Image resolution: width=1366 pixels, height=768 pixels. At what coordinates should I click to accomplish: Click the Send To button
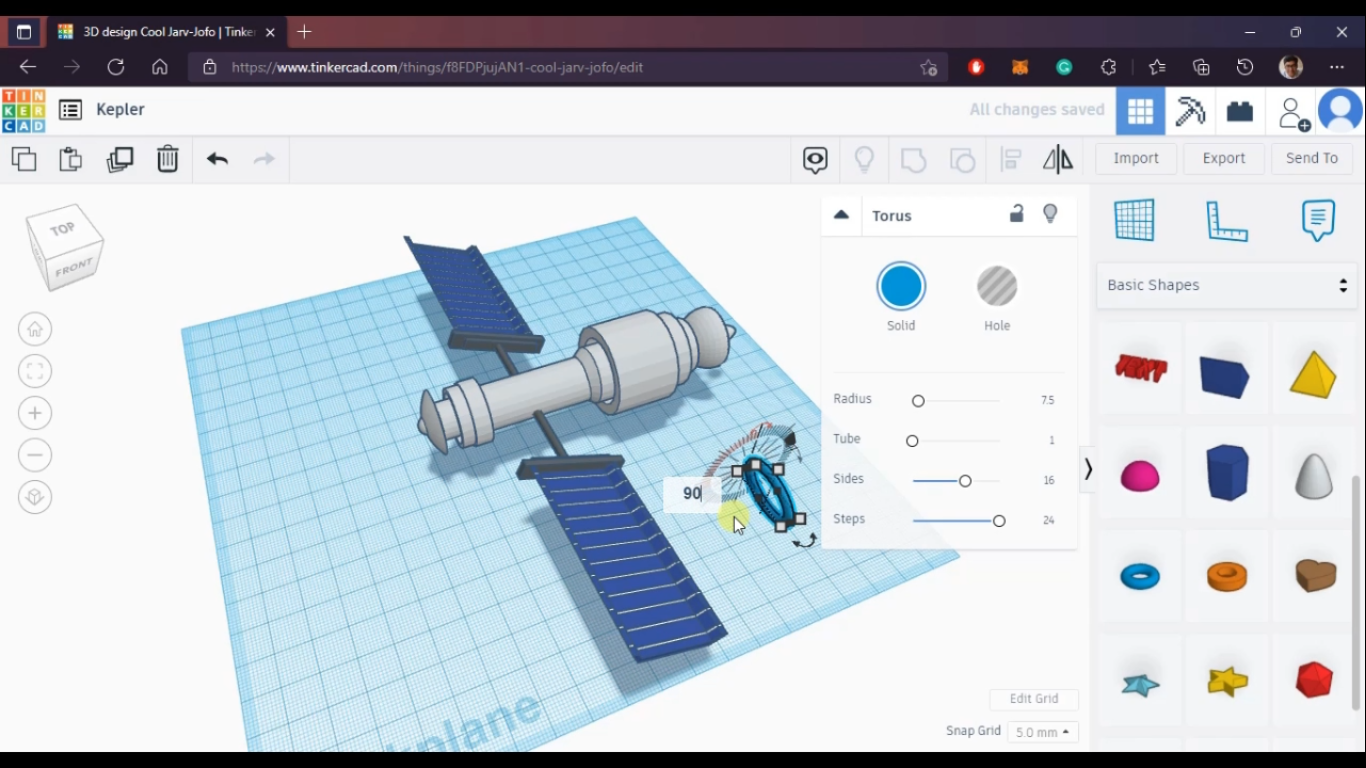1312,158
